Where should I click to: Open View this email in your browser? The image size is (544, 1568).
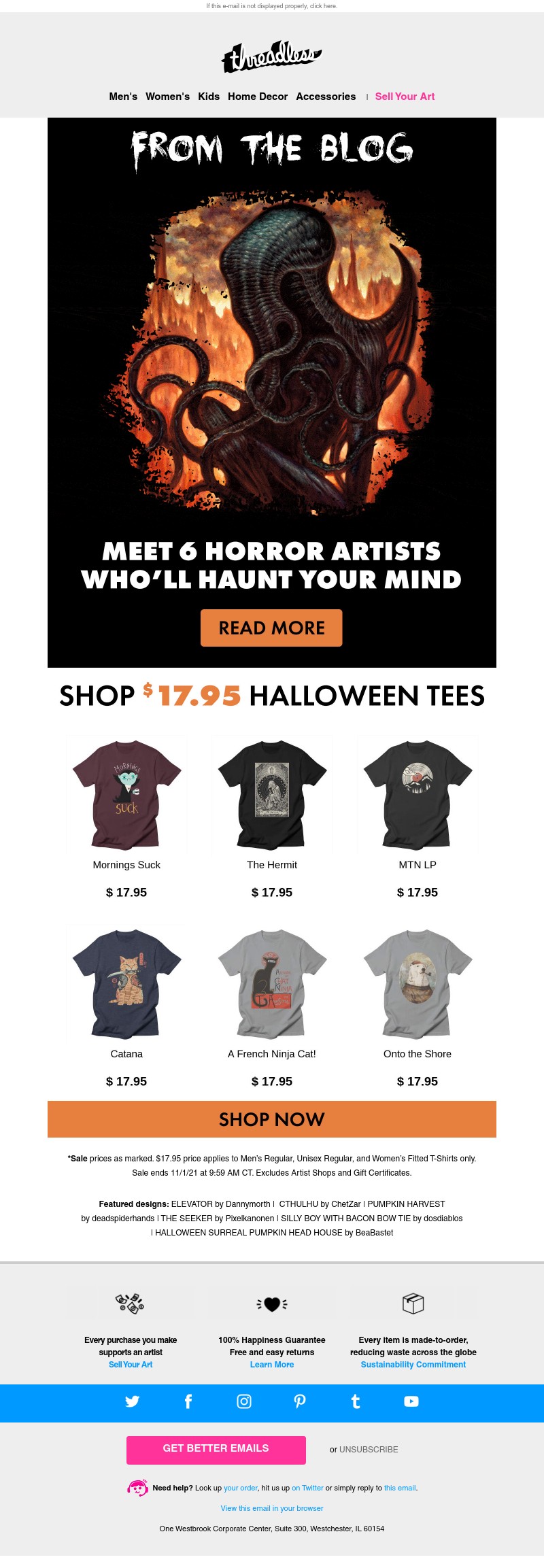[272, 1508]
